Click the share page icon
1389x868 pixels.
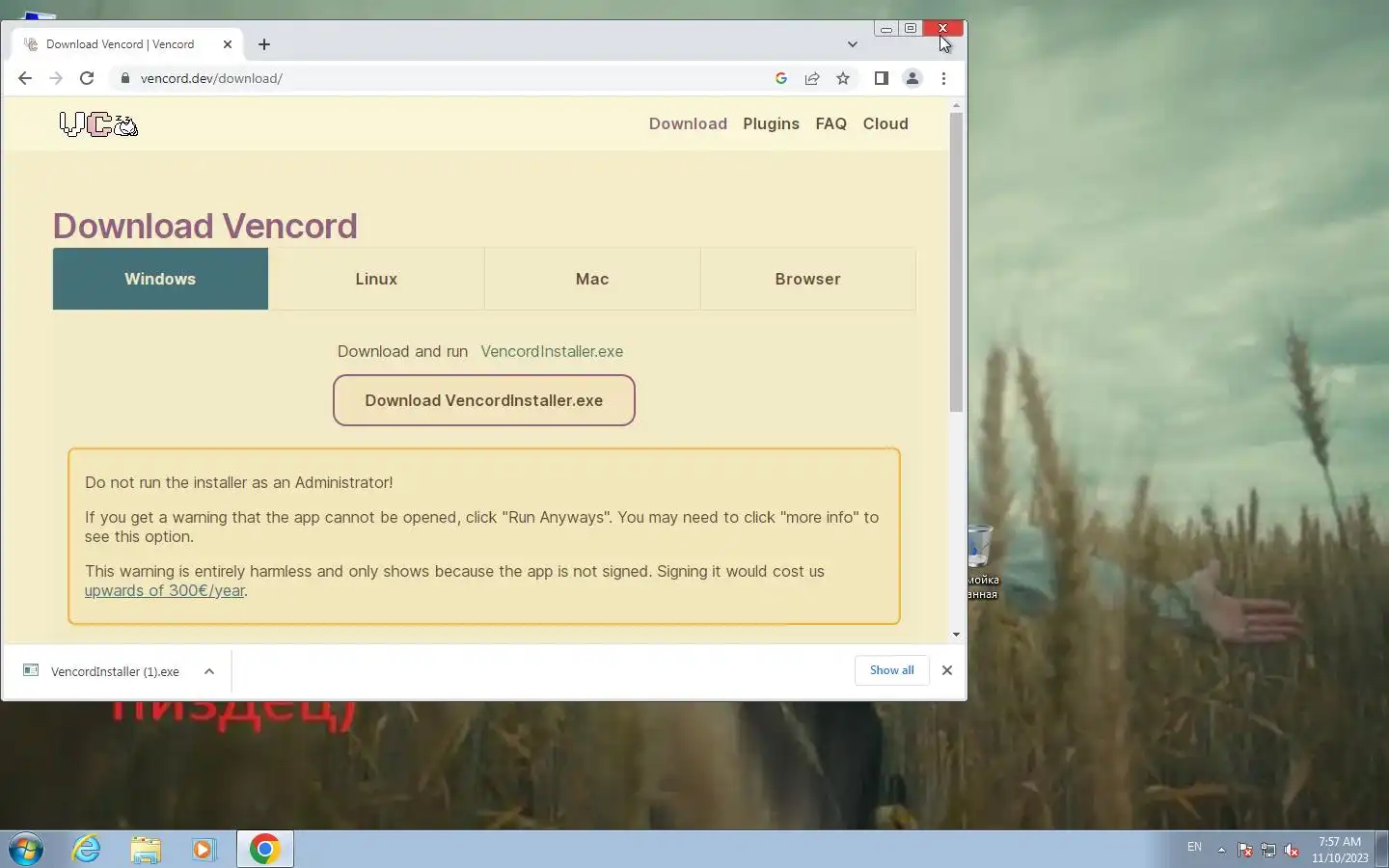(812, 78)
